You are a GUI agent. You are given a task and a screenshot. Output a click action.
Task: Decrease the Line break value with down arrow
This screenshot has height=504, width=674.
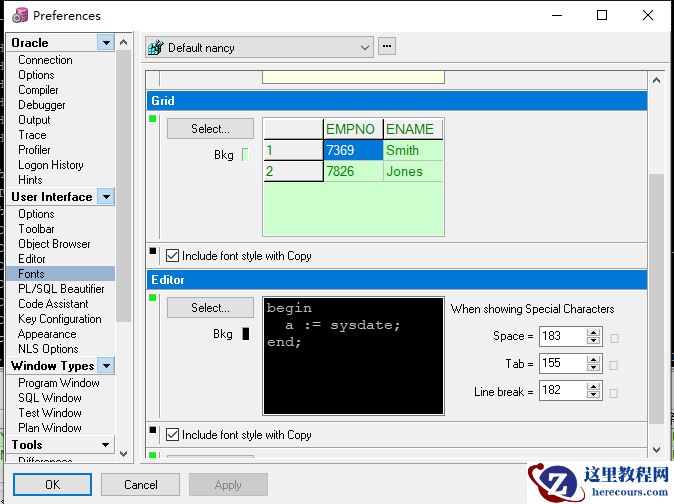tap(594, 395)
